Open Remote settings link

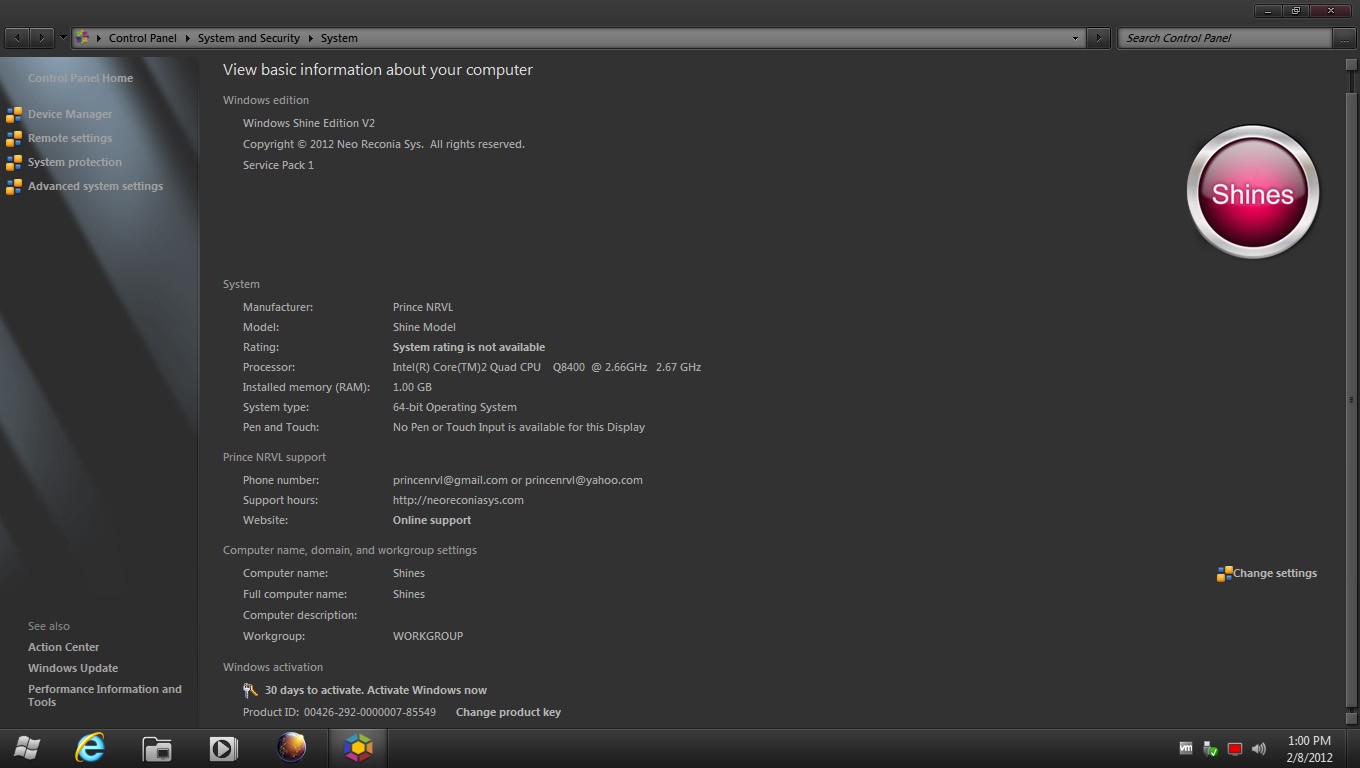[70, 138]
